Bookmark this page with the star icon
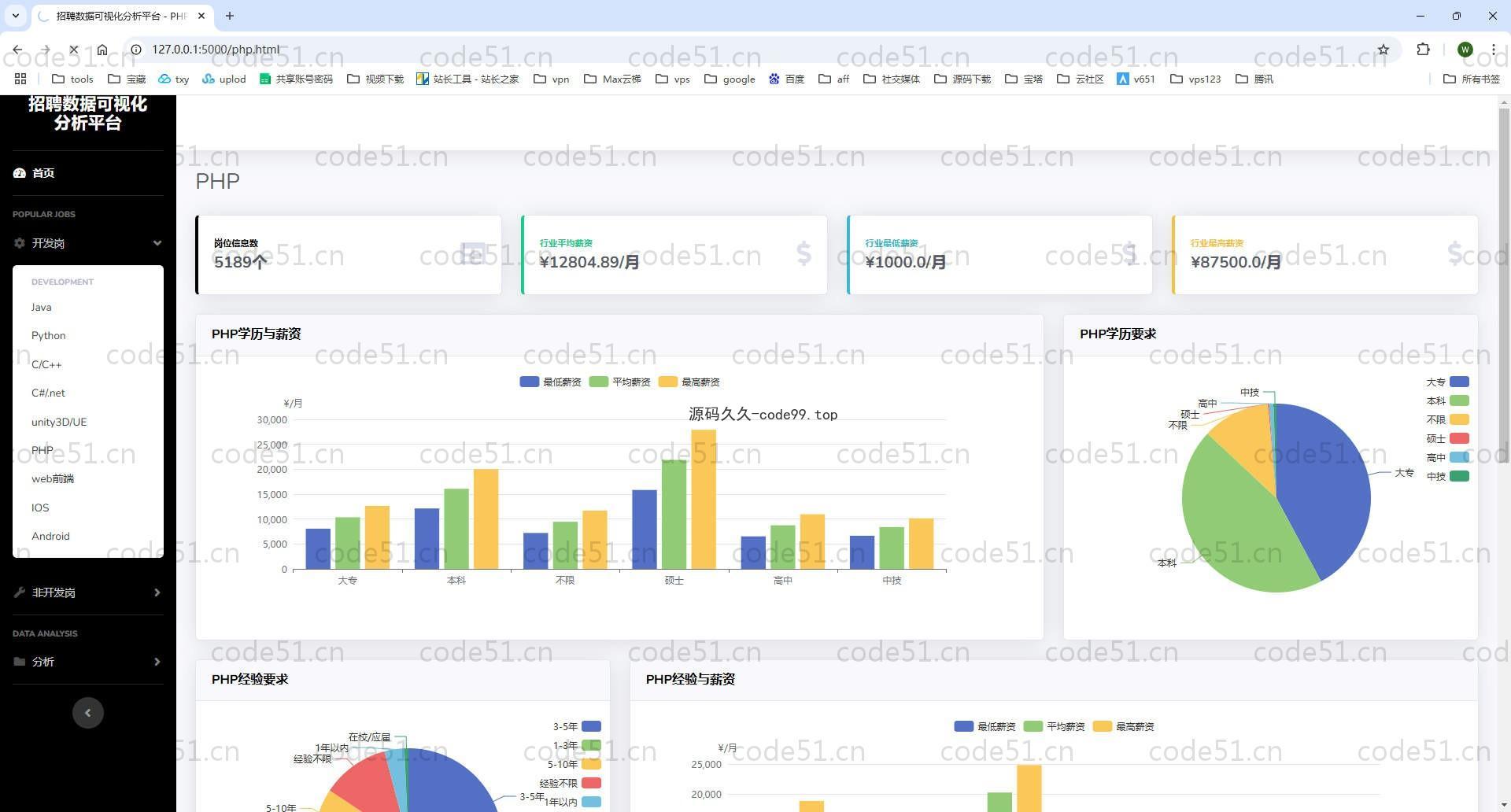Viewport: 1511px width, 812px height. [1384, 50]
